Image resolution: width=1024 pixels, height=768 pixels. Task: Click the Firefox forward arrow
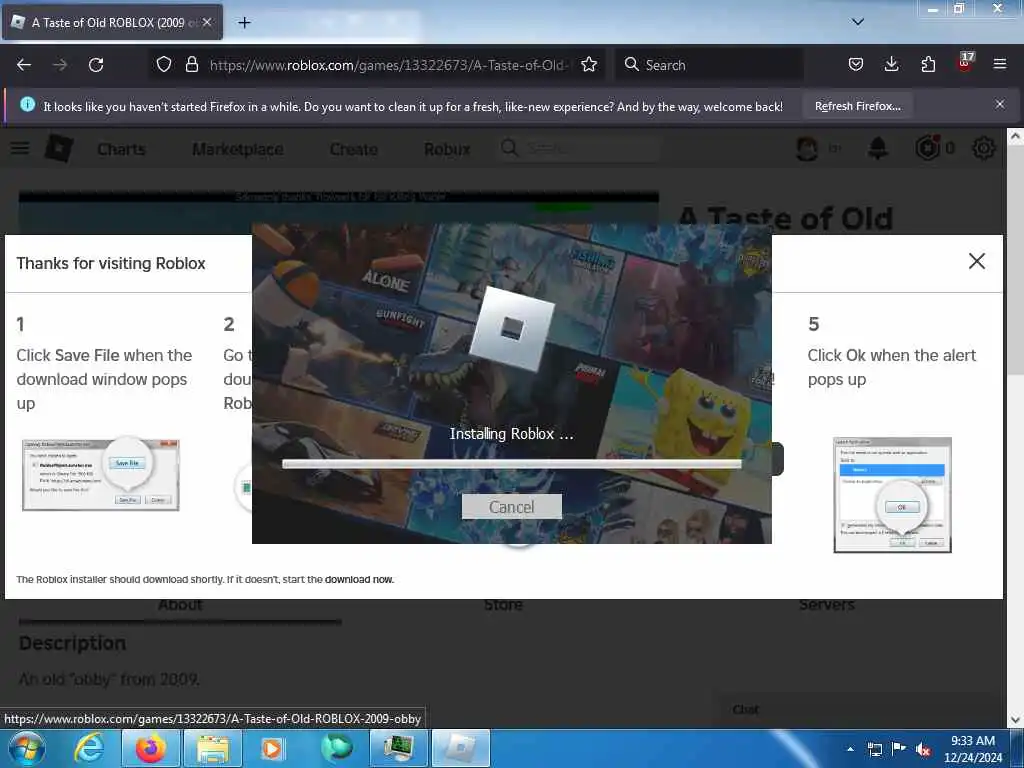(60, 65)
